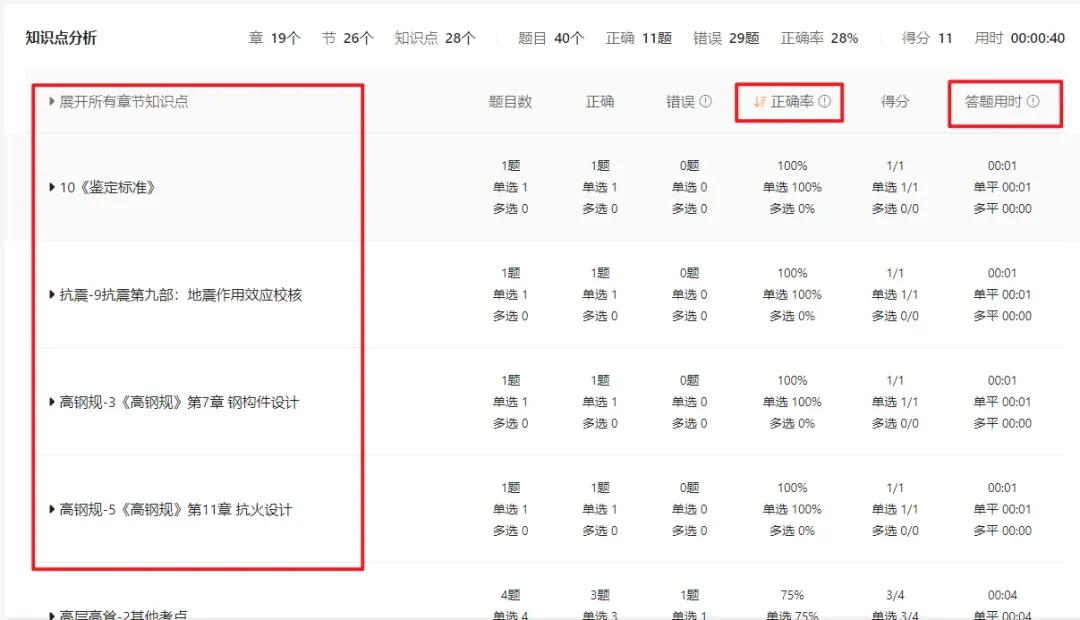Click 1/1 score in 10《鉴定标准》 row
This screenshot has width=1080, height=620.
(x=895, y=165)
